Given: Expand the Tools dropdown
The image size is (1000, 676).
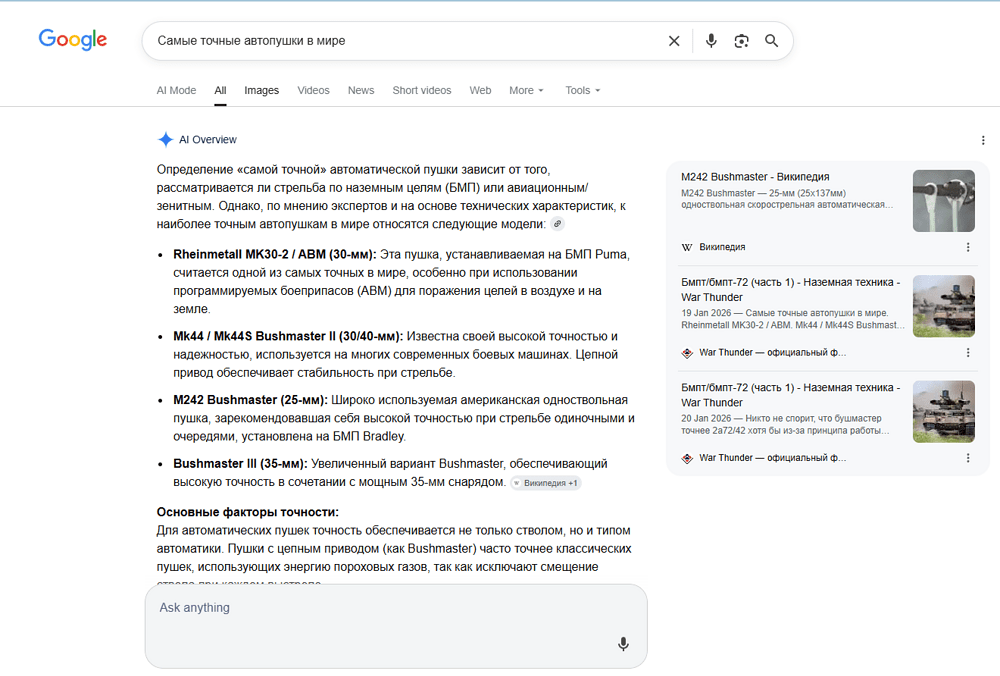Looking at the screenshot, I should coord(582,91).
